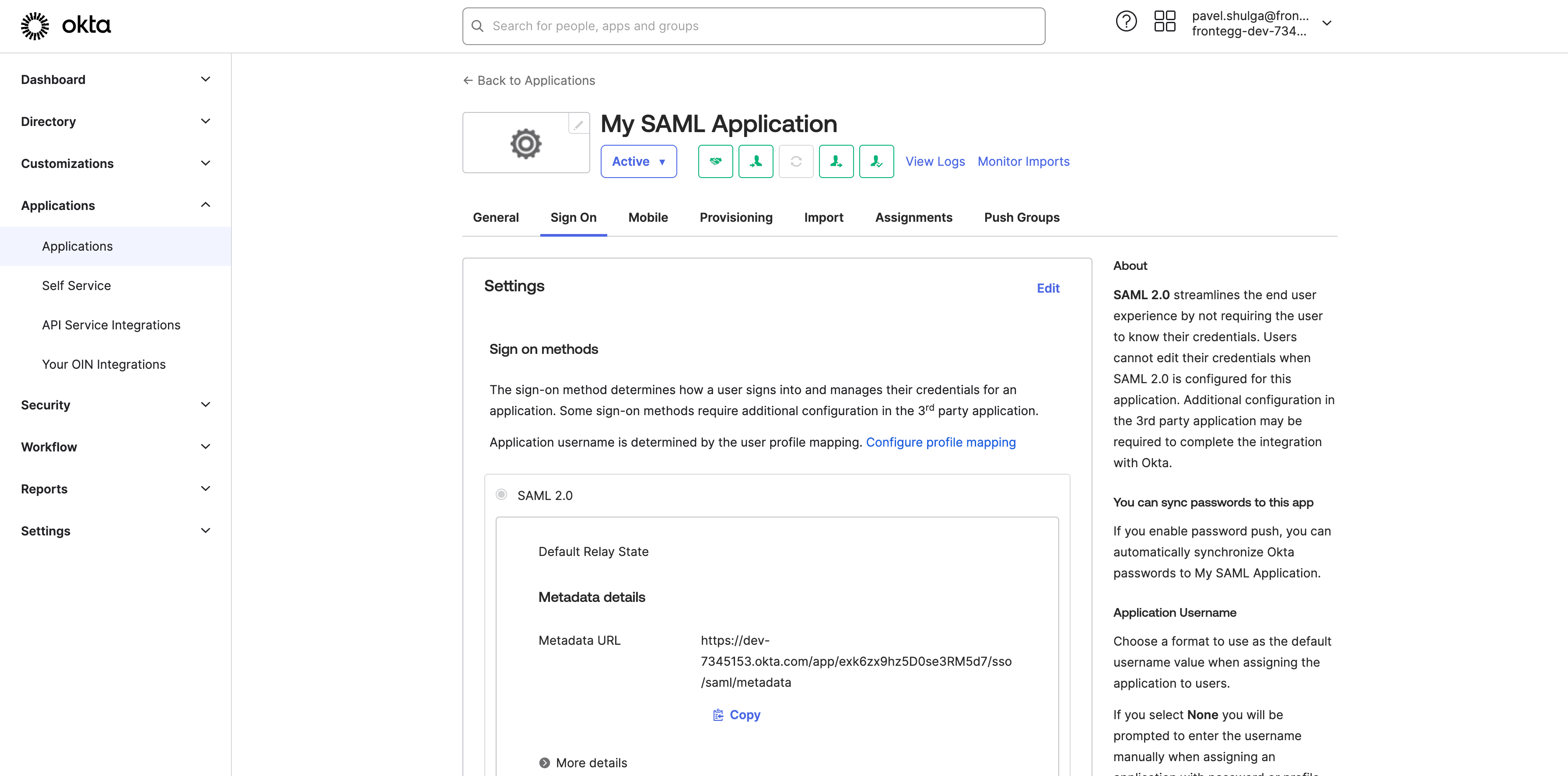Open the Active status dropdown
Viewport: 1568px width, 776px height.
coord(638,161)
